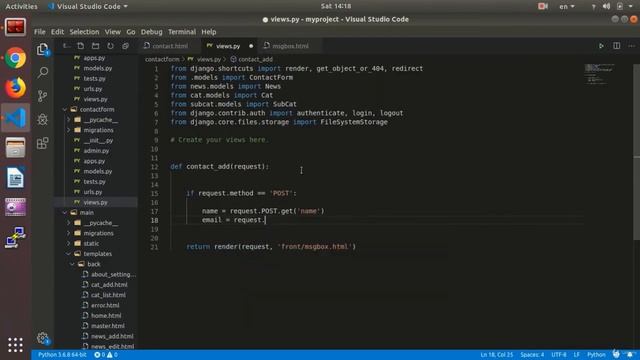Open admin.py in the Explorer
640x360 pixels.
click(96, 151)
